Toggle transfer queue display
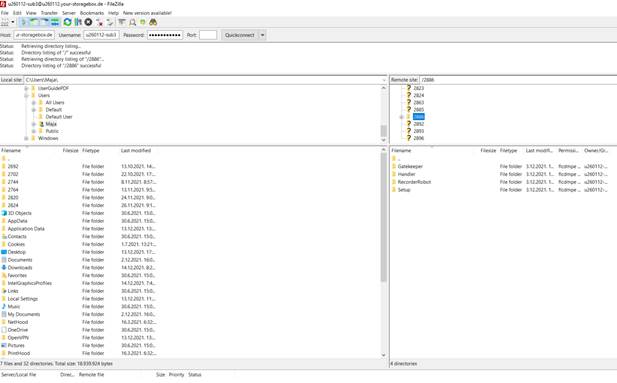 (x=55, y=22)
